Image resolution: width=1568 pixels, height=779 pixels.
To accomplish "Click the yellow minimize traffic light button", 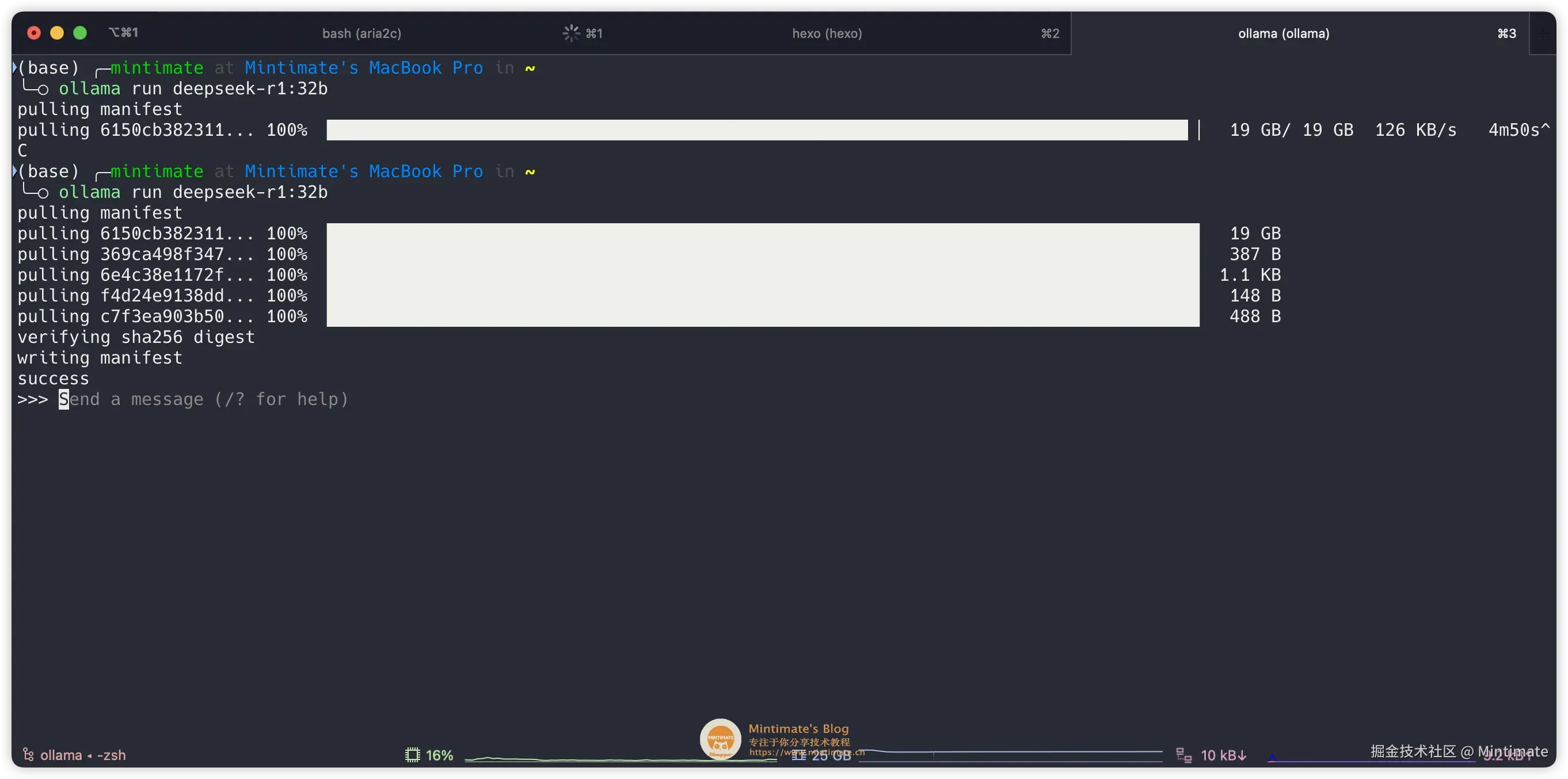I will (56, 33).
